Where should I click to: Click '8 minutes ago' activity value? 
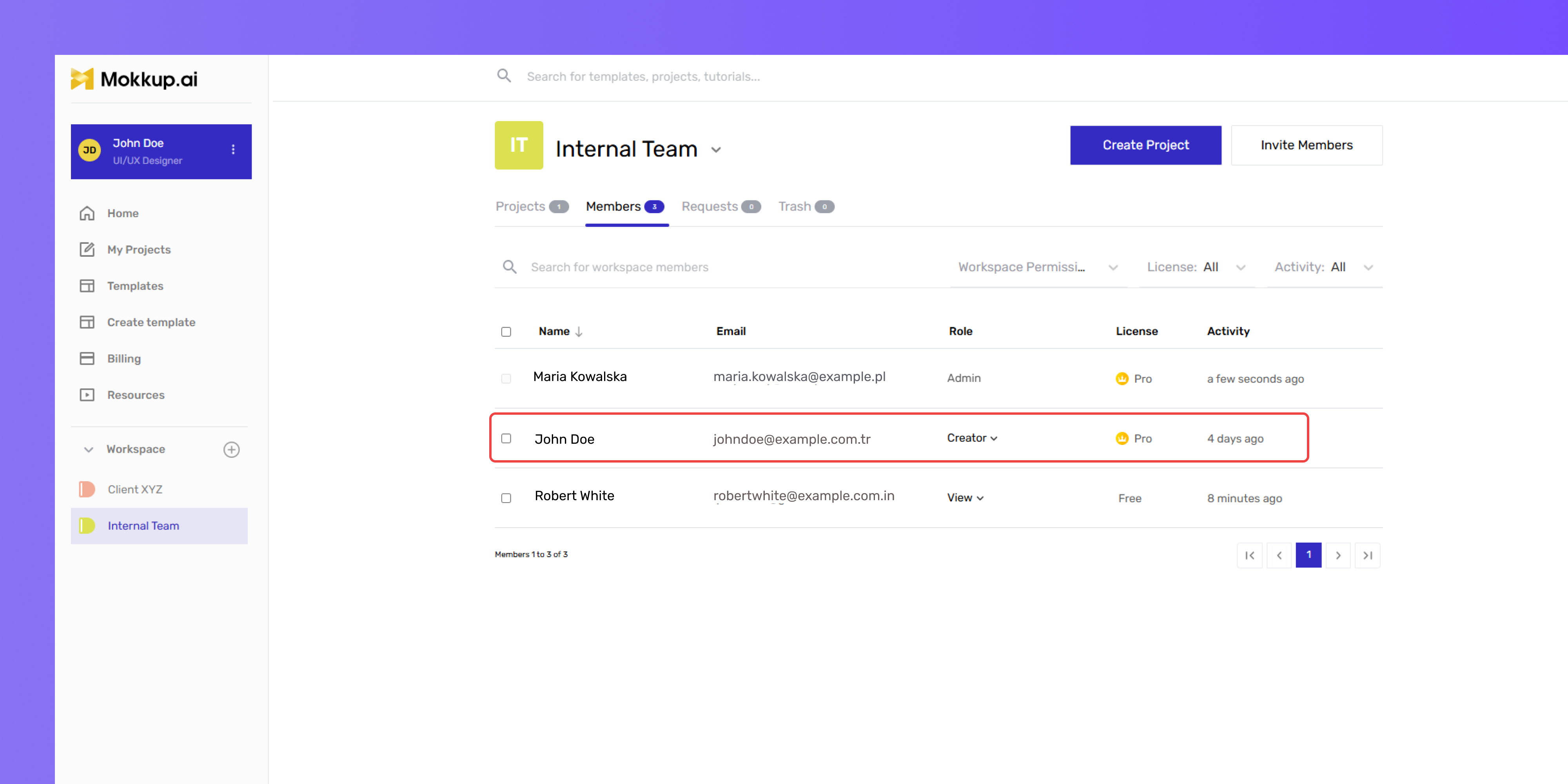click(1244, 498)
